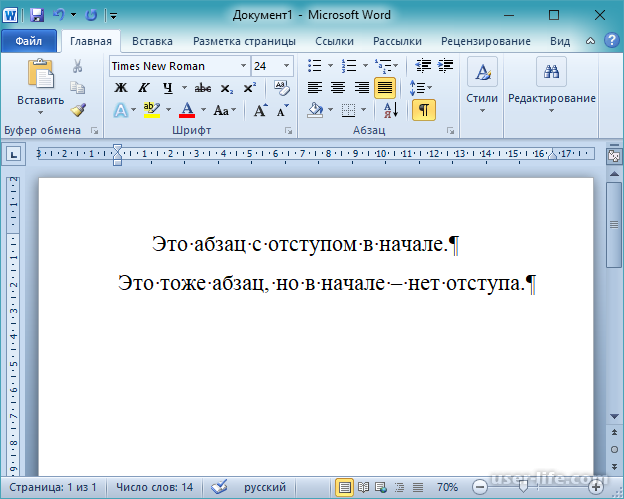The height and width of the screenshot is (499, 624).
Task: Open Абзац dialog launcher
Action: click(450, 131)
